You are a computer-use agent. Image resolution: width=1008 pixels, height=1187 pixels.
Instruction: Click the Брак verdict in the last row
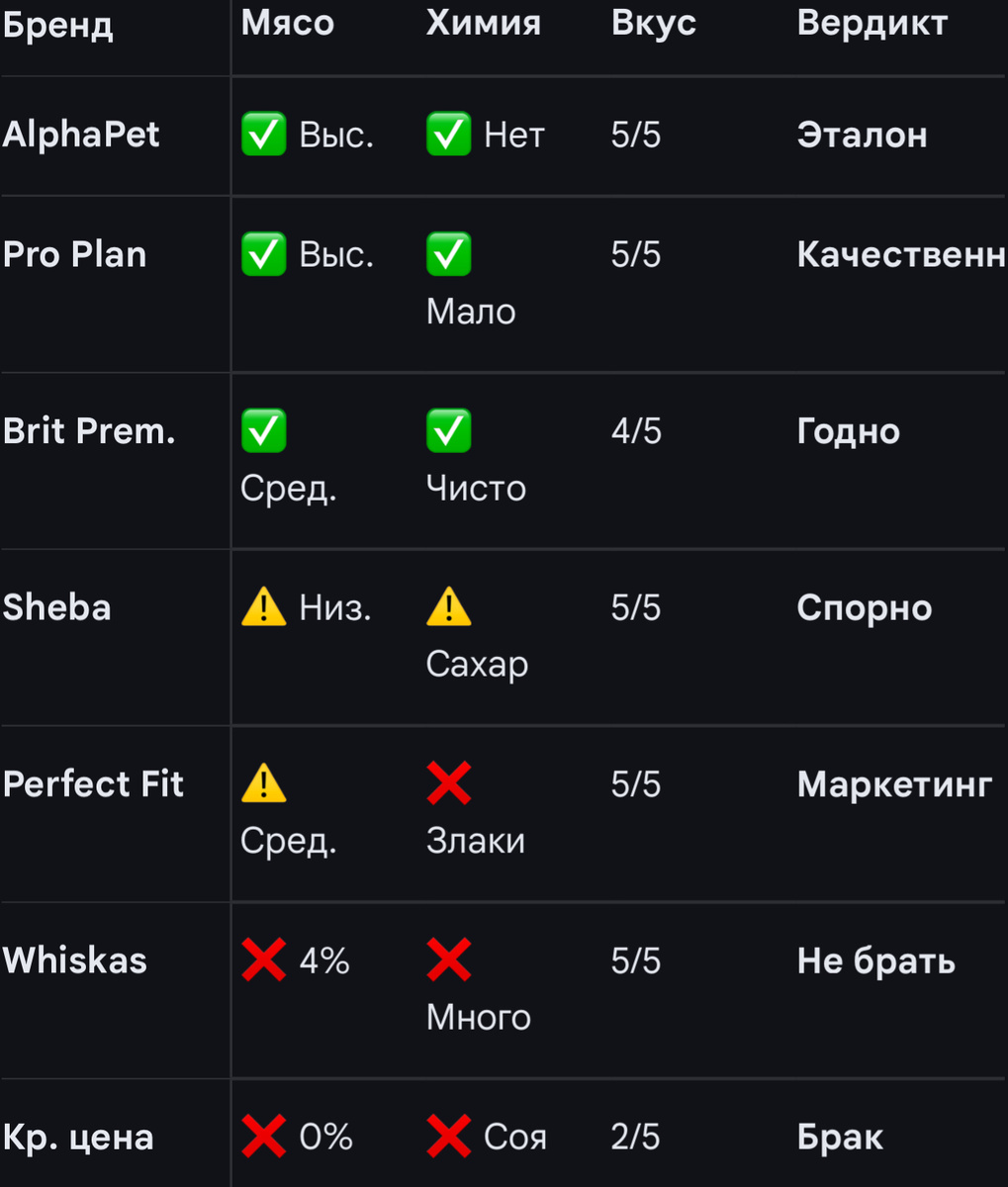tap(840, 1138)
